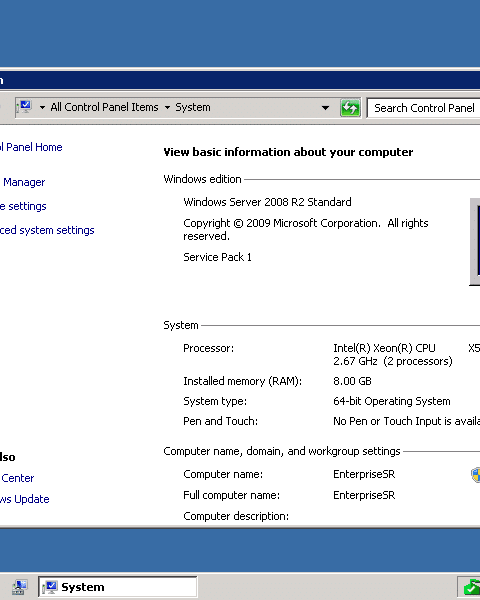Open Remote settings link in sidebar

pos(23,206)
